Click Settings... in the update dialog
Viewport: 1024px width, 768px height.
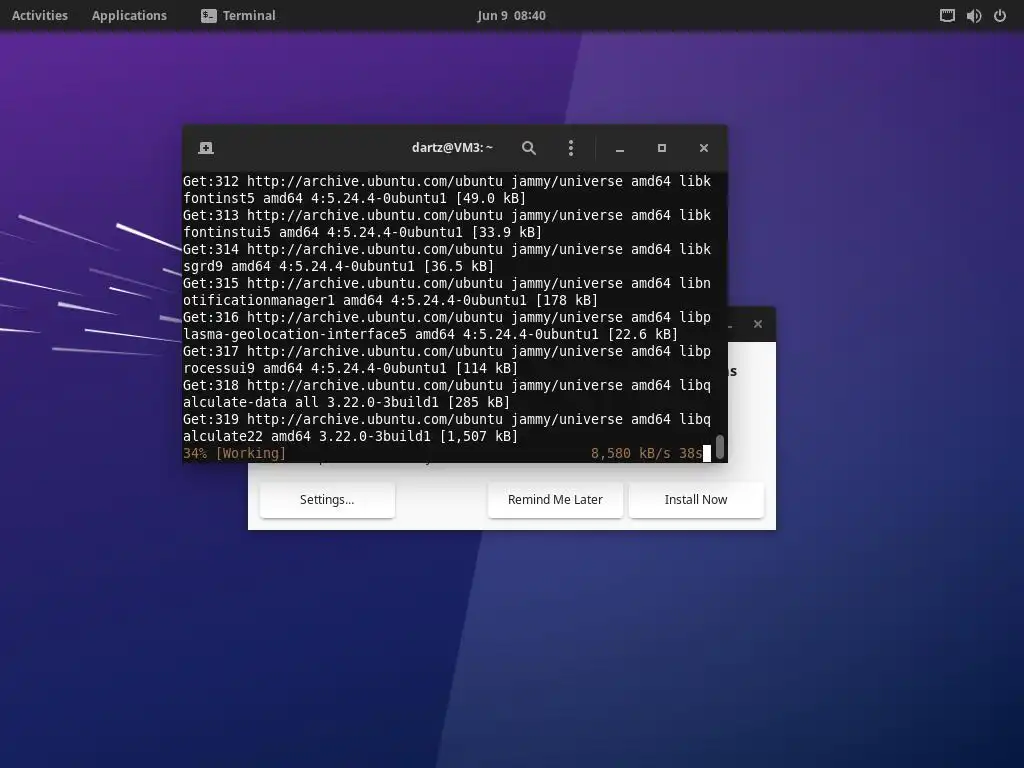tap(327, 500)
